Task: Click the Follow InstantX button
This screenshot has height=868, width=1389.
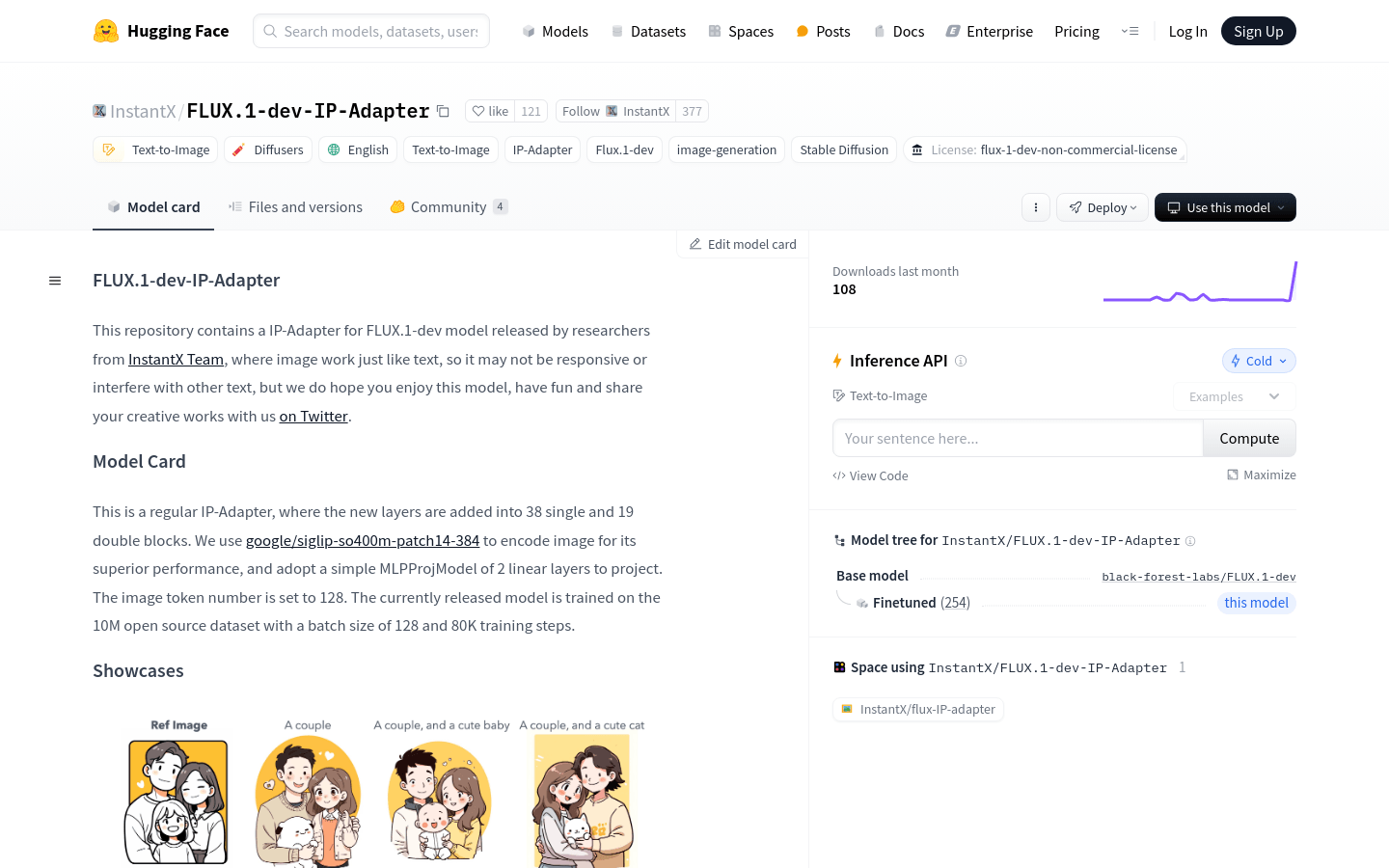Action: click(615, 111)
